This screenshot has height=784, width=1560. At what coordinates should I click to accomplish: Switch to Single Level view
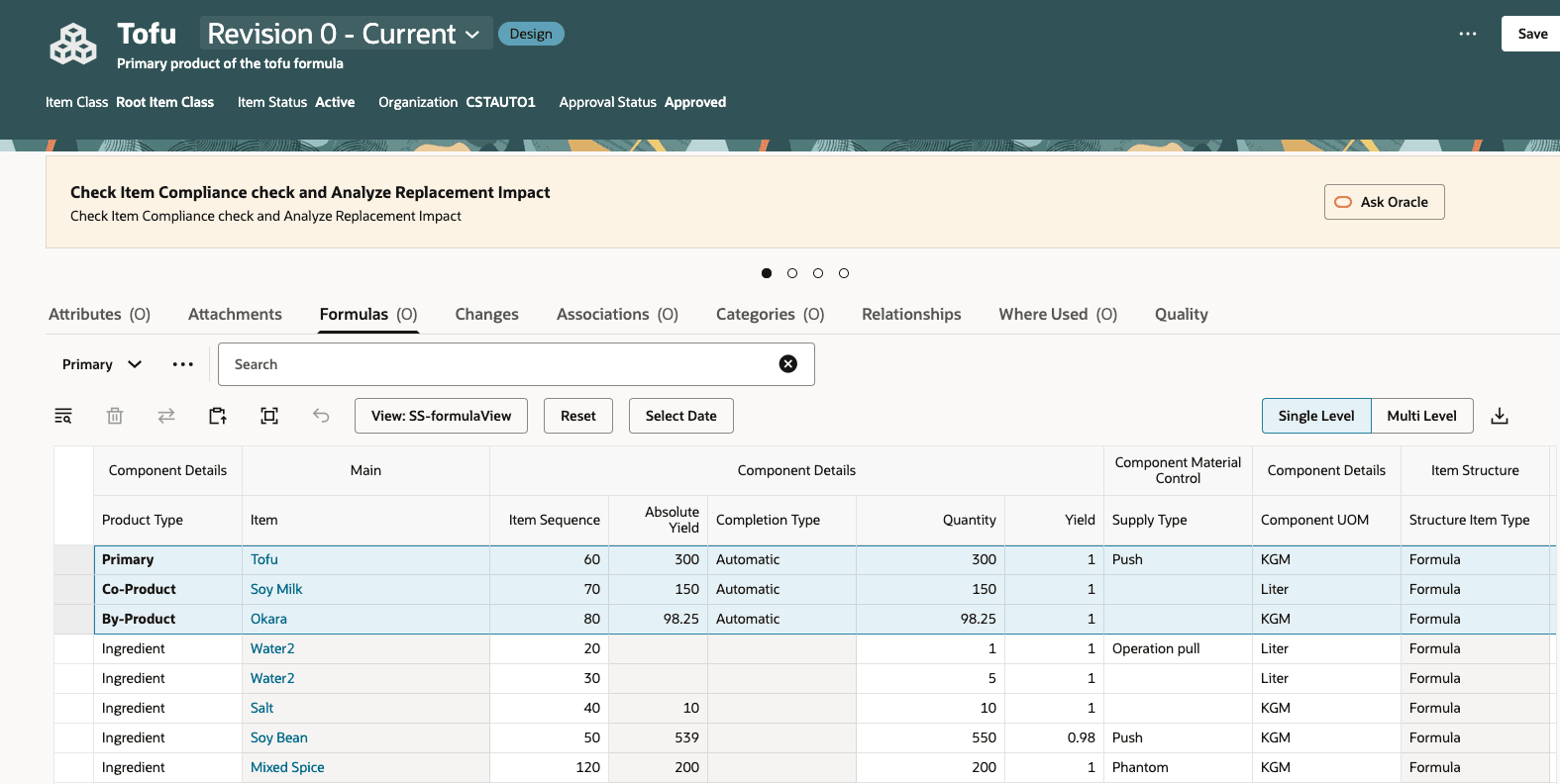(x=1315, y=416)
